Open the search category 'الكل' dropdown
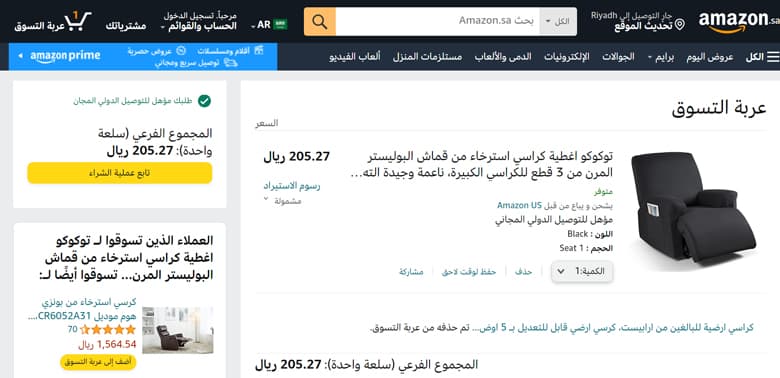This screenshot has width=780, height=378. 558,21
